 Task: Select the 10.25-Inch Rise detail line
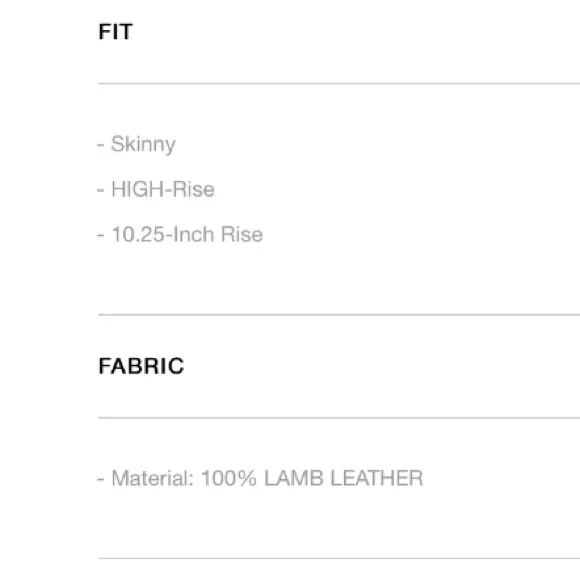tap(180, 235)
